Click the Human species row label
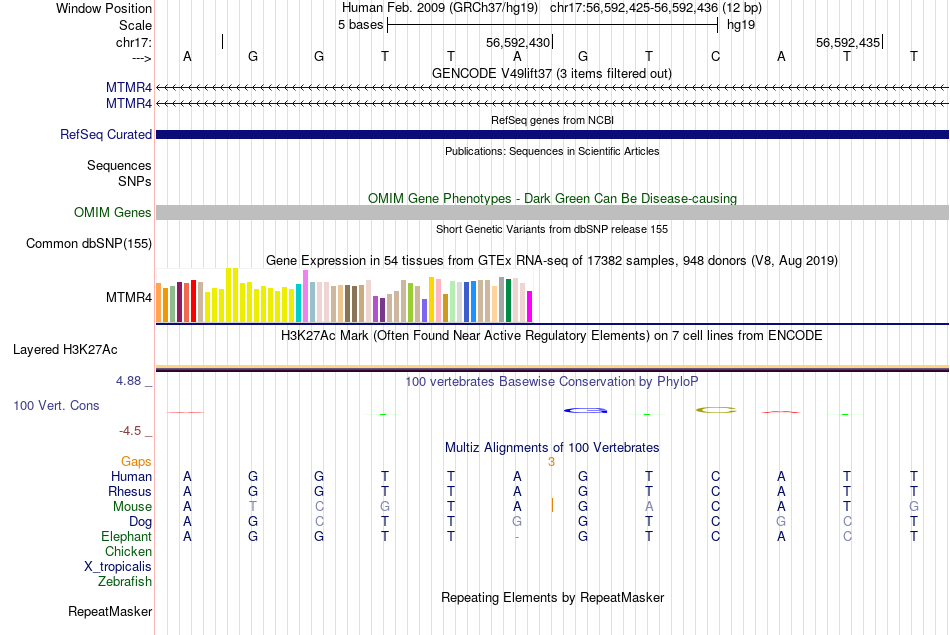The height and width of the screenshot is (635, 950). pos(131,476)
